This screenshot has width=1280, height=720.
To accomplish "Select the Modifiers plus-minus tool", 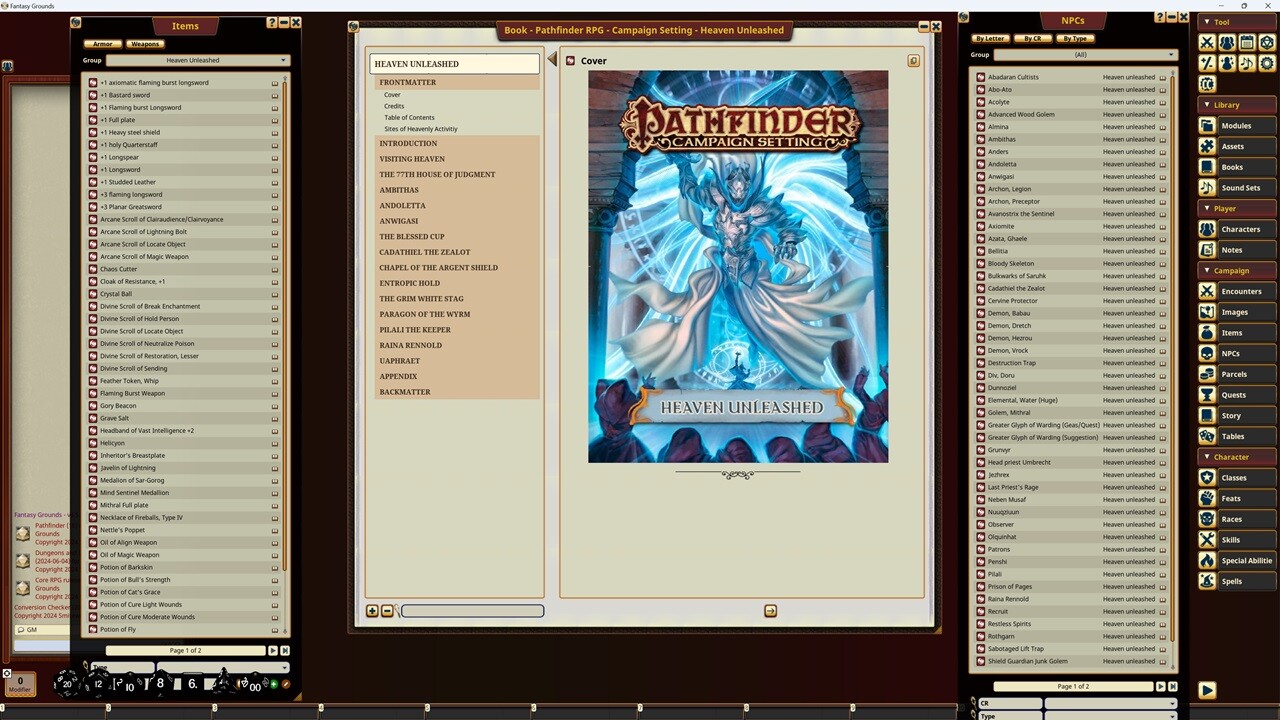I will [x=1207, y=62].
